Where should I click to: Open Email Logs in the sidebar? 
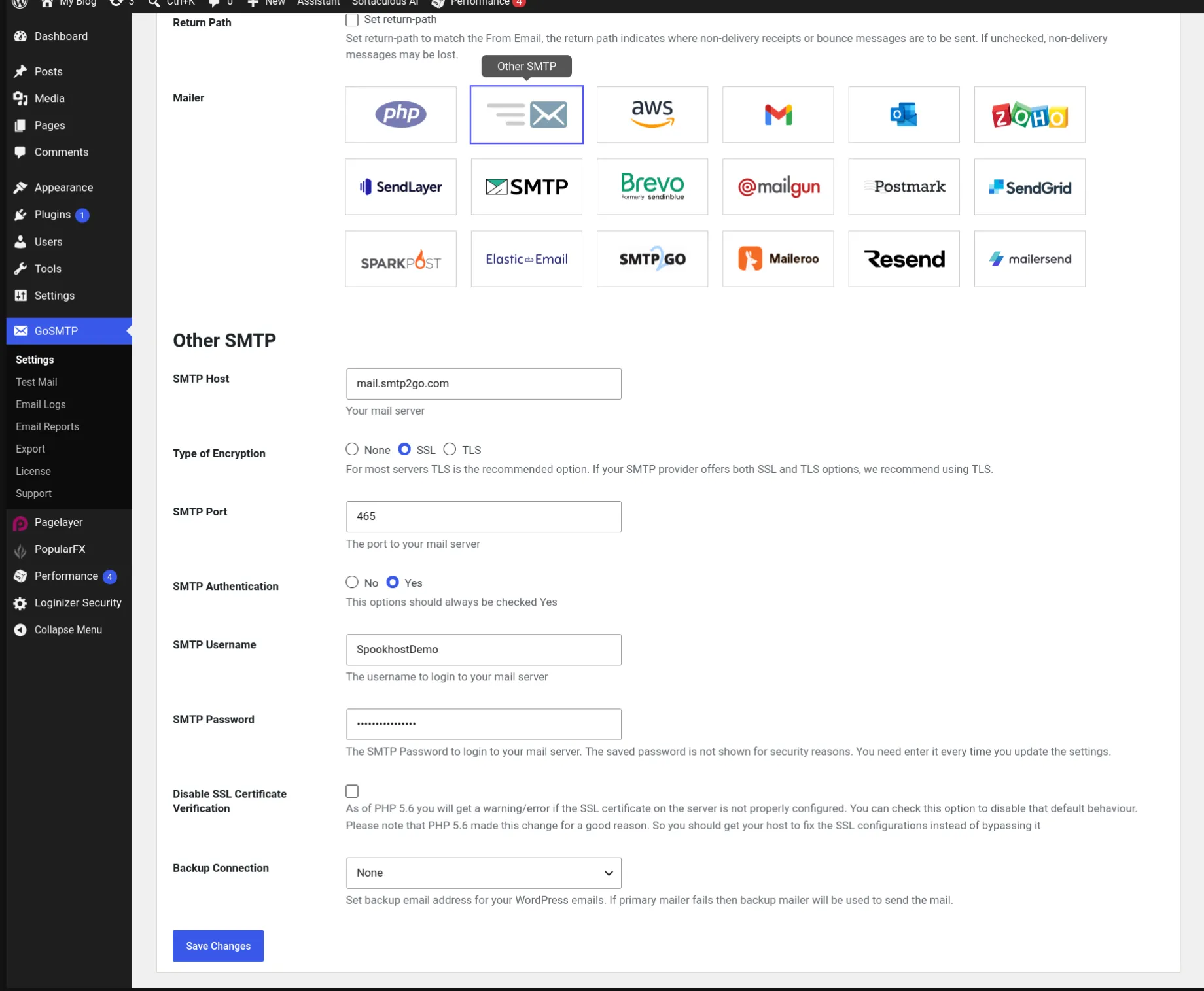[x=41, y=404]
